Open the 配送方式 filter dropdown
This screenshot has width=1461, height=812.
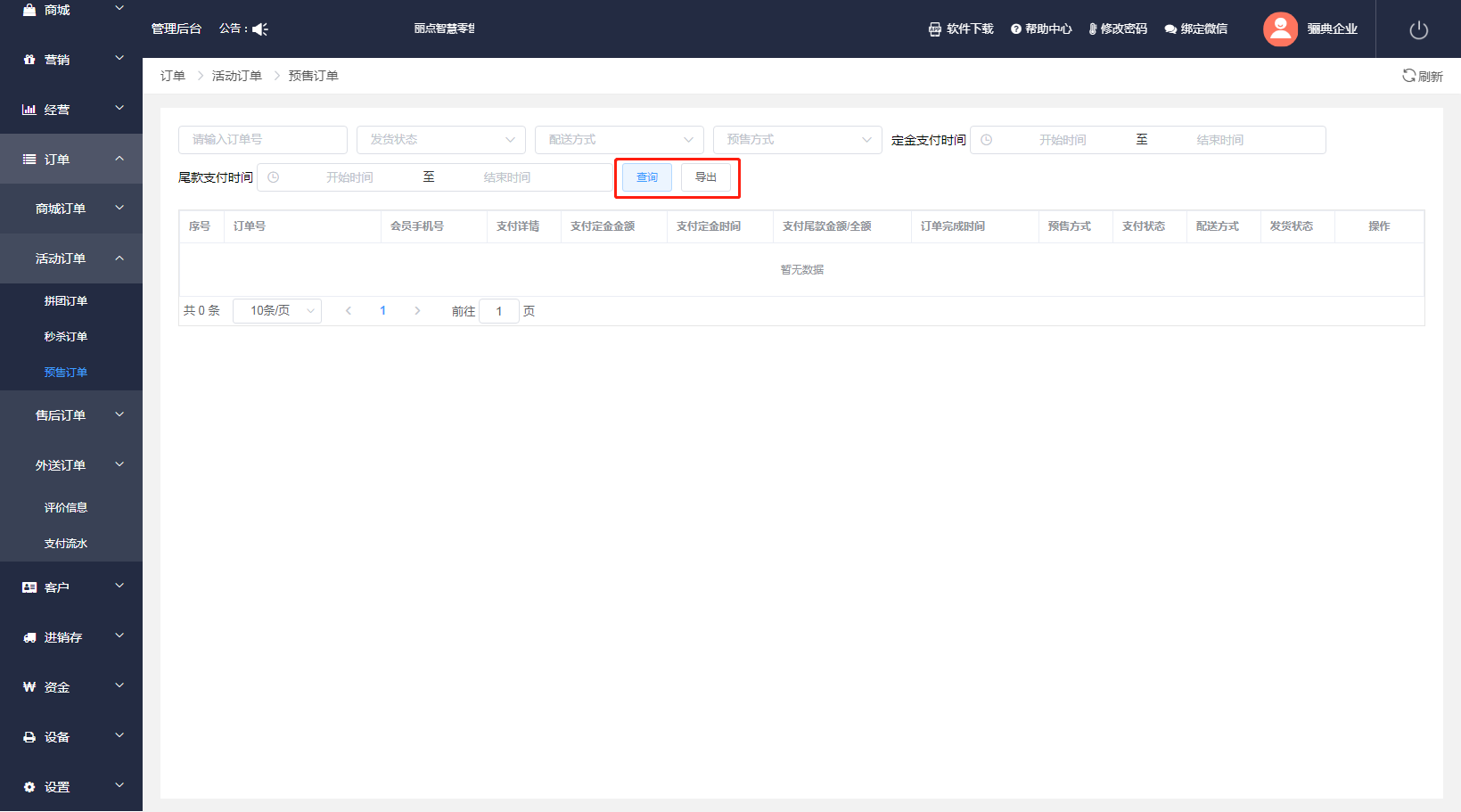[620, 140]
